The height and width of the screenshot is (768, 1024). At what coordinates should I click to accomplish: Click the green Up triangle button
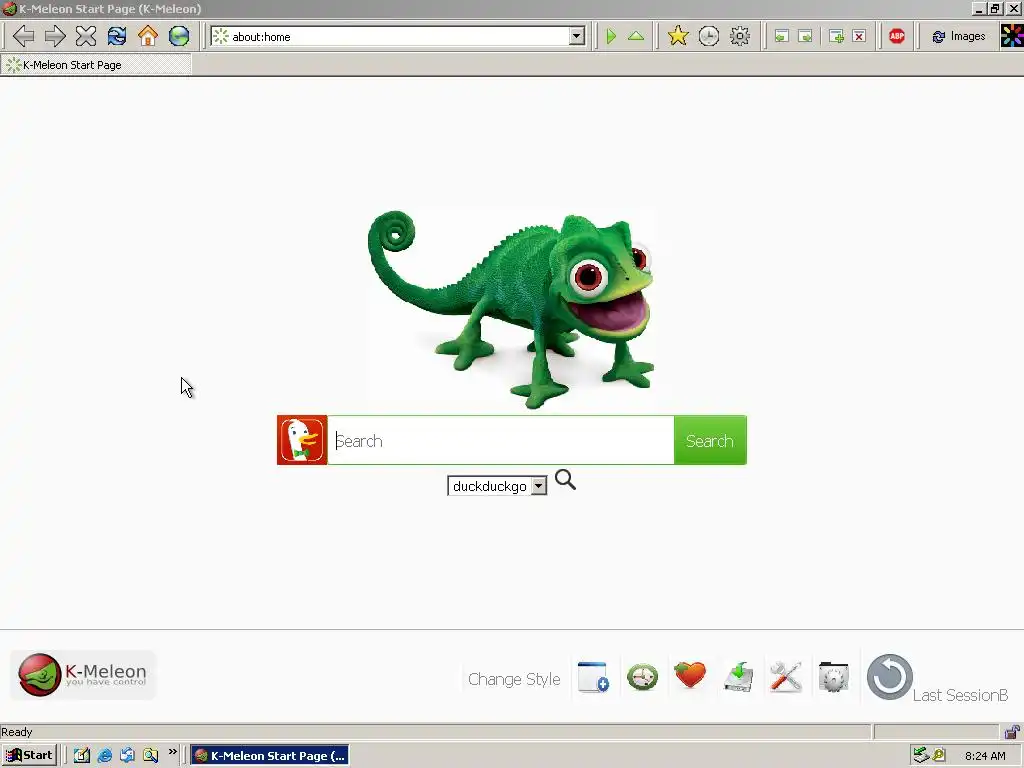[636, 36]
